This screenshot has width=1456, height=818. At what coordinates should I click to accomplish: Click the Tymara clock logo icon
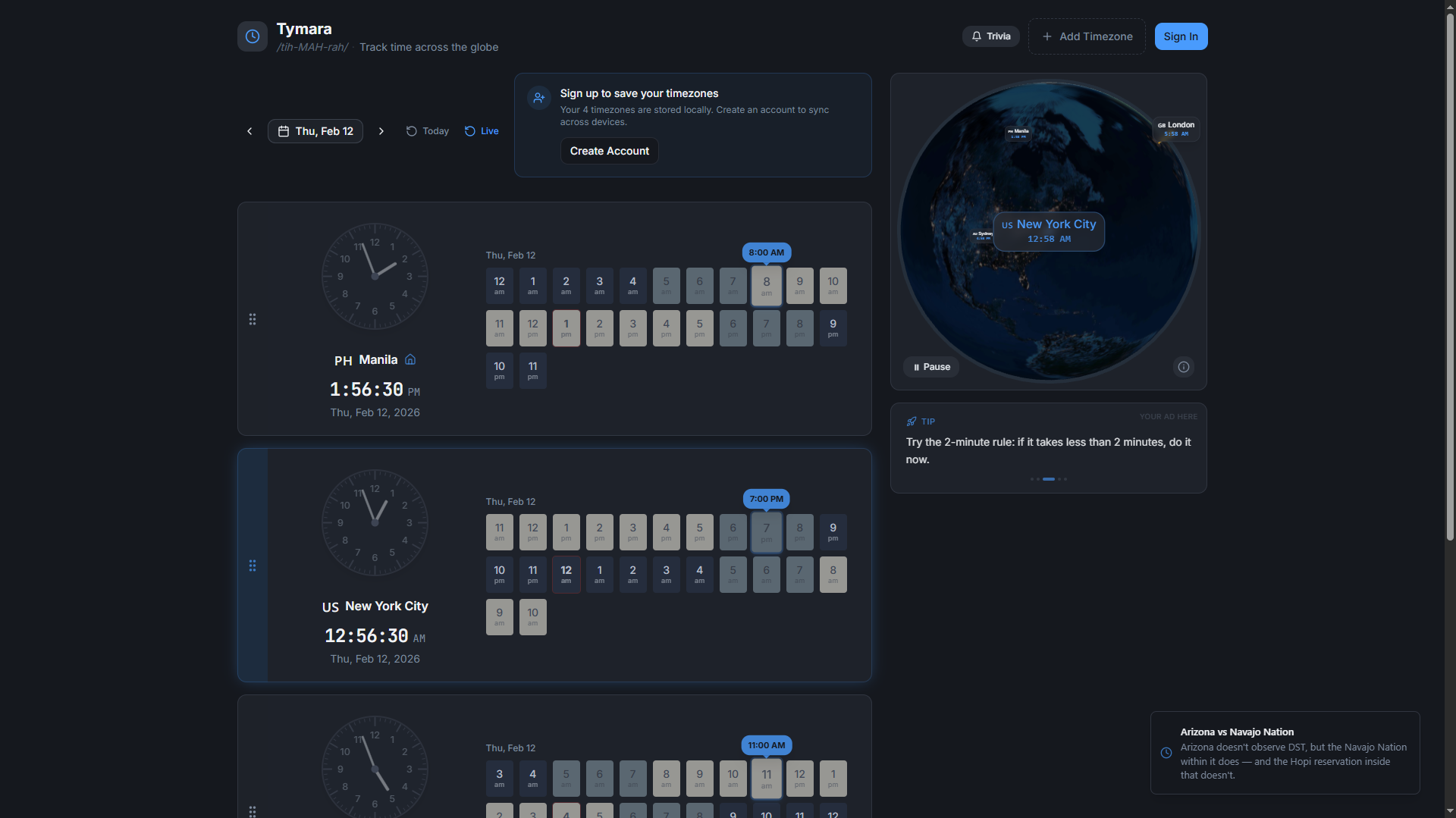(252, 36)
